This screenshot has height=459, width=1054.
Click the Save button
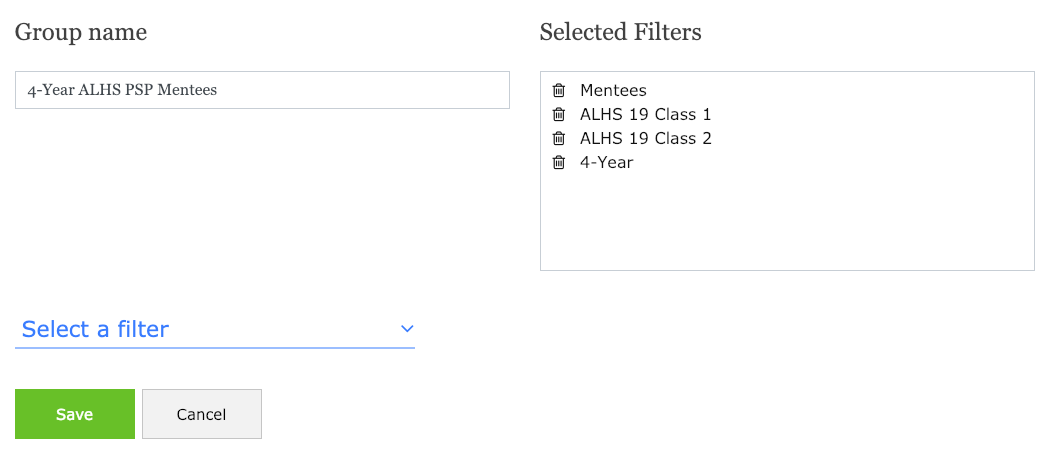coord(75,414)
